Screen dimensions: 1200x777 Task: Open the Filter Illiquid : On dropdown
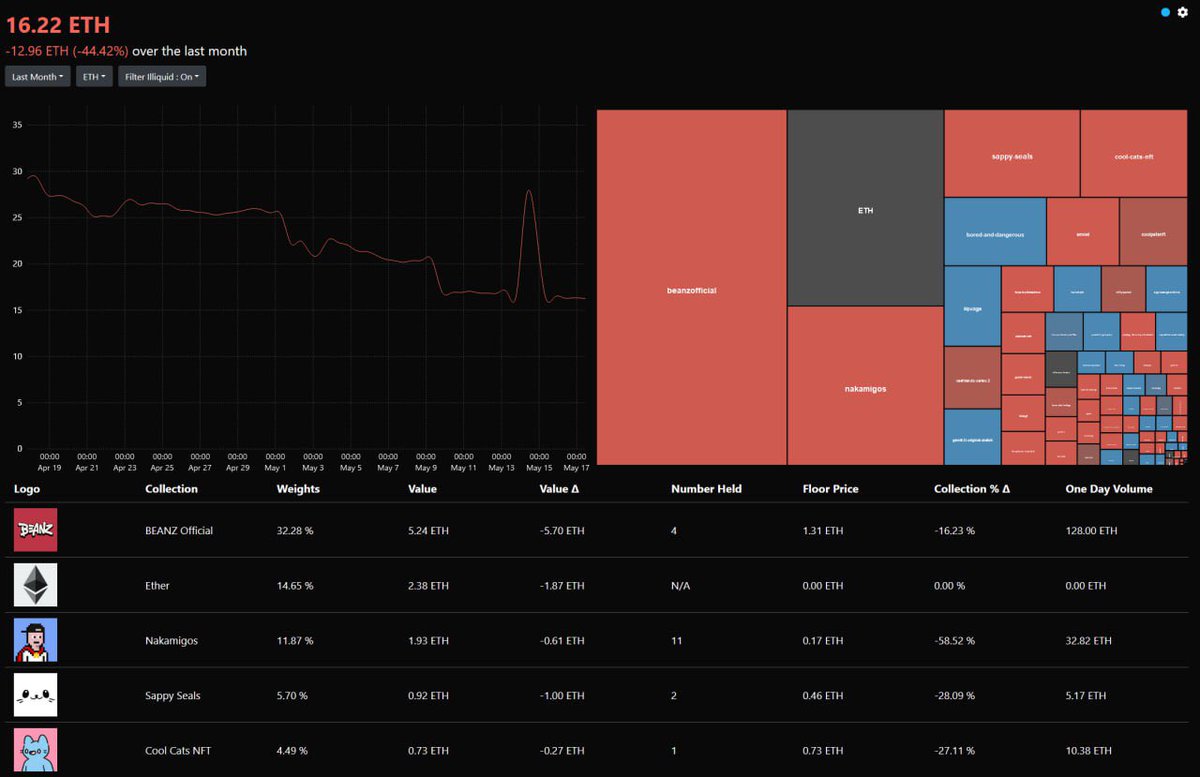coord(162,76)
